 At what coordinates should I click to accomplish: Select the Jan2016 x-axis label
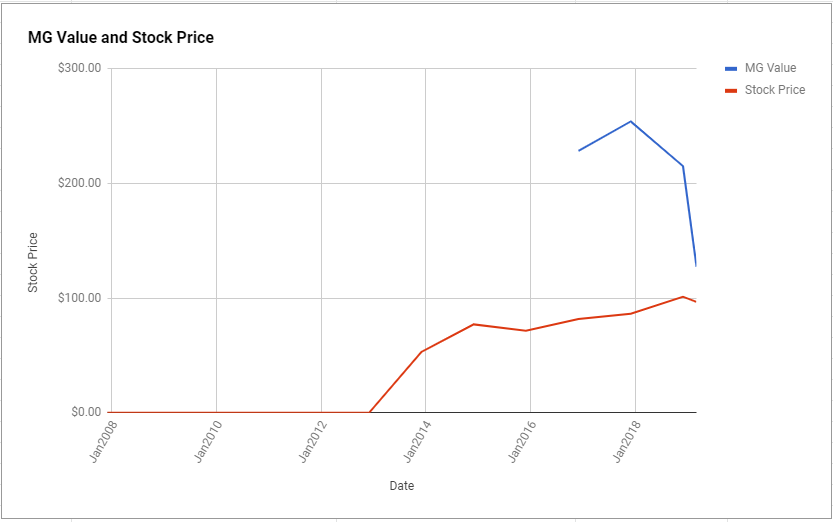pos(522,441)
